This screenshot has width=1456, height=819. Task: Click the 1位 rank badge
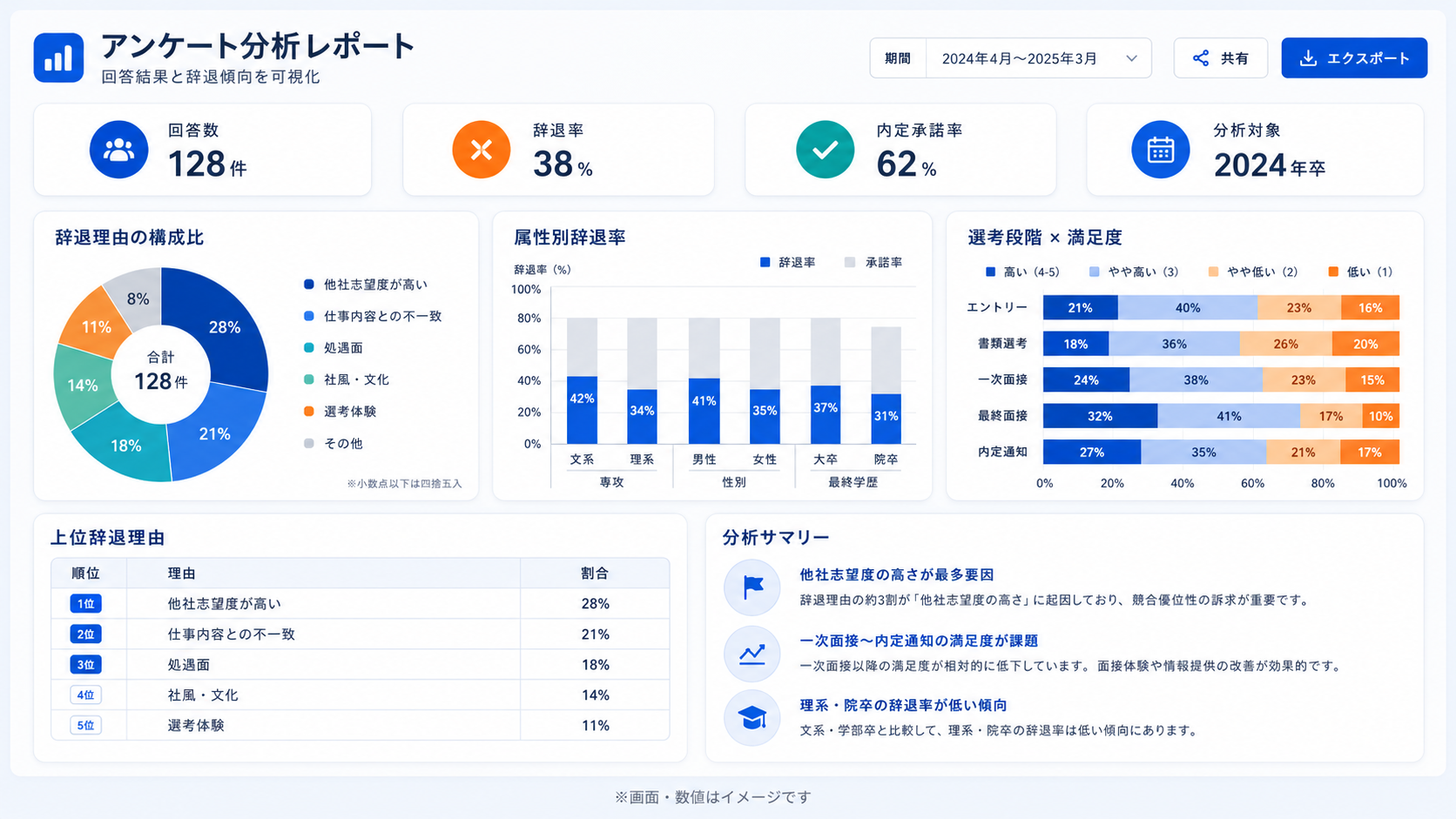(x=85, y=603)
